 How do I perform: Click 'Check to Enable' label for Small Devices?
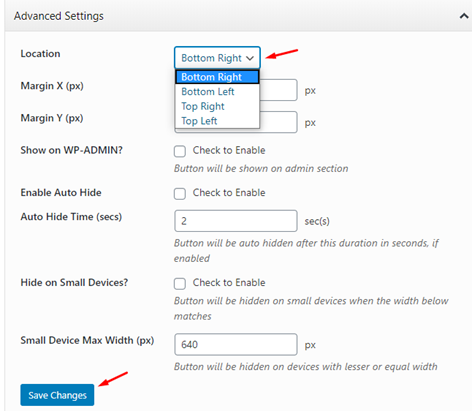pyautogui.click(x=229, y=283)
